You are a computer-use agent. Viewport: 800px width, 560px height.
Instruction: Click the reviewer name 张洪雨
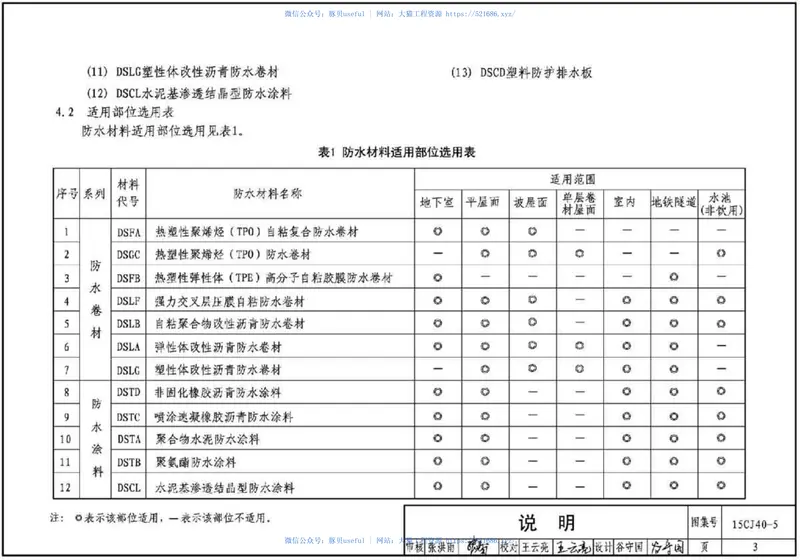tap(441, 548)
